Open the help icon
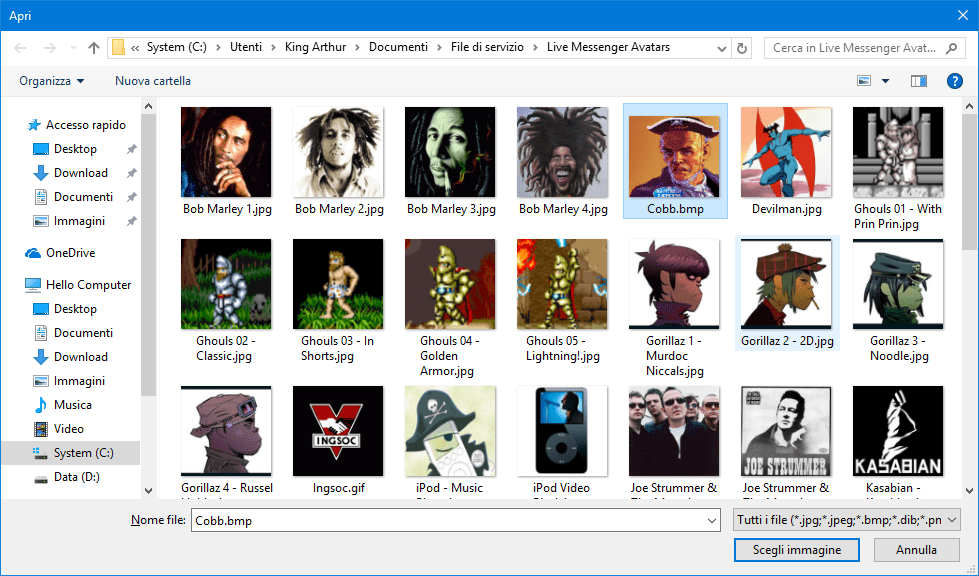The height and width of the screenshot is (576, 979). point(955,81)
